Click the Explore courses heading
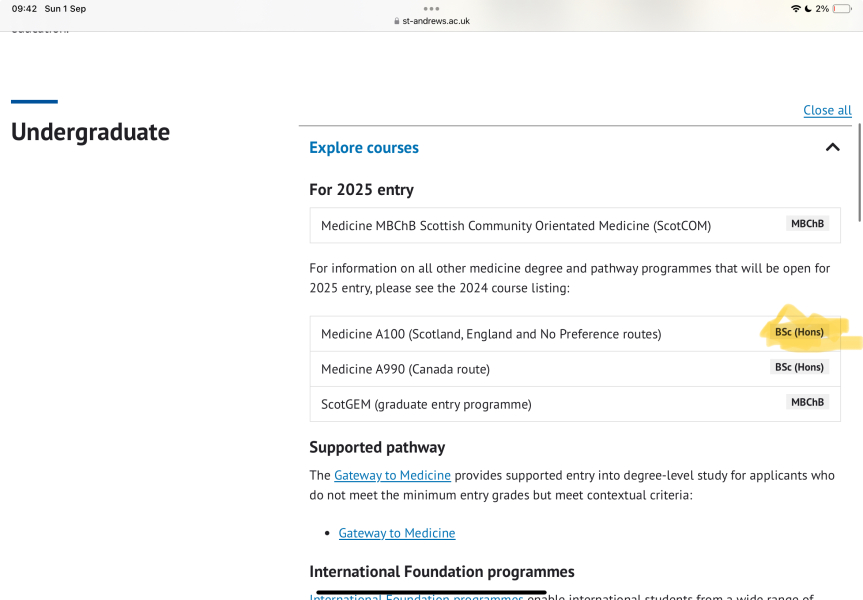This screenshot has width=863, height=600. coord(363,147)
